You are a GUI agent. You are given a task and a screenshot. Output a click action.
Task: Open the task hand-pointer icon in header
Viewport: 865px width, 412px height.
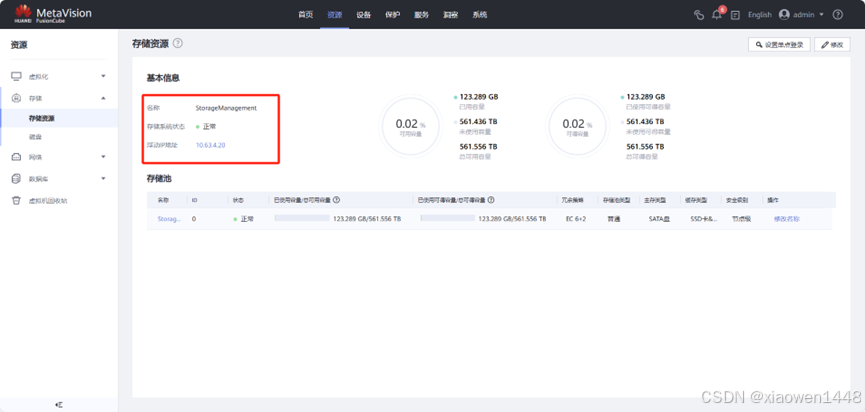(699, 15)
